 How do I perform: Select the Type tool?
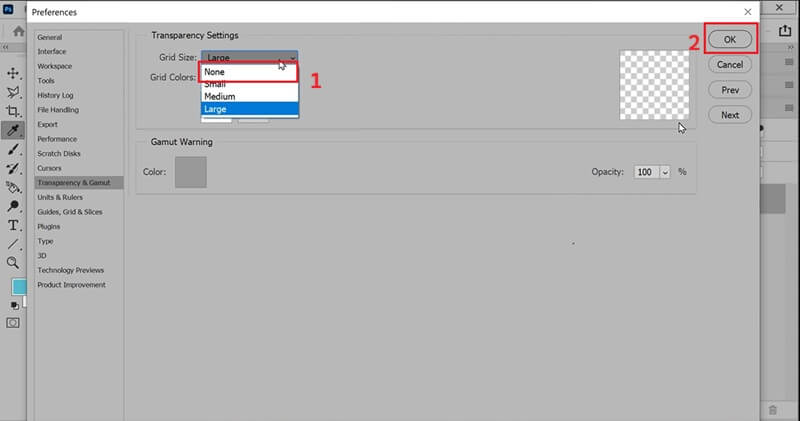click(x=13, y=225)
